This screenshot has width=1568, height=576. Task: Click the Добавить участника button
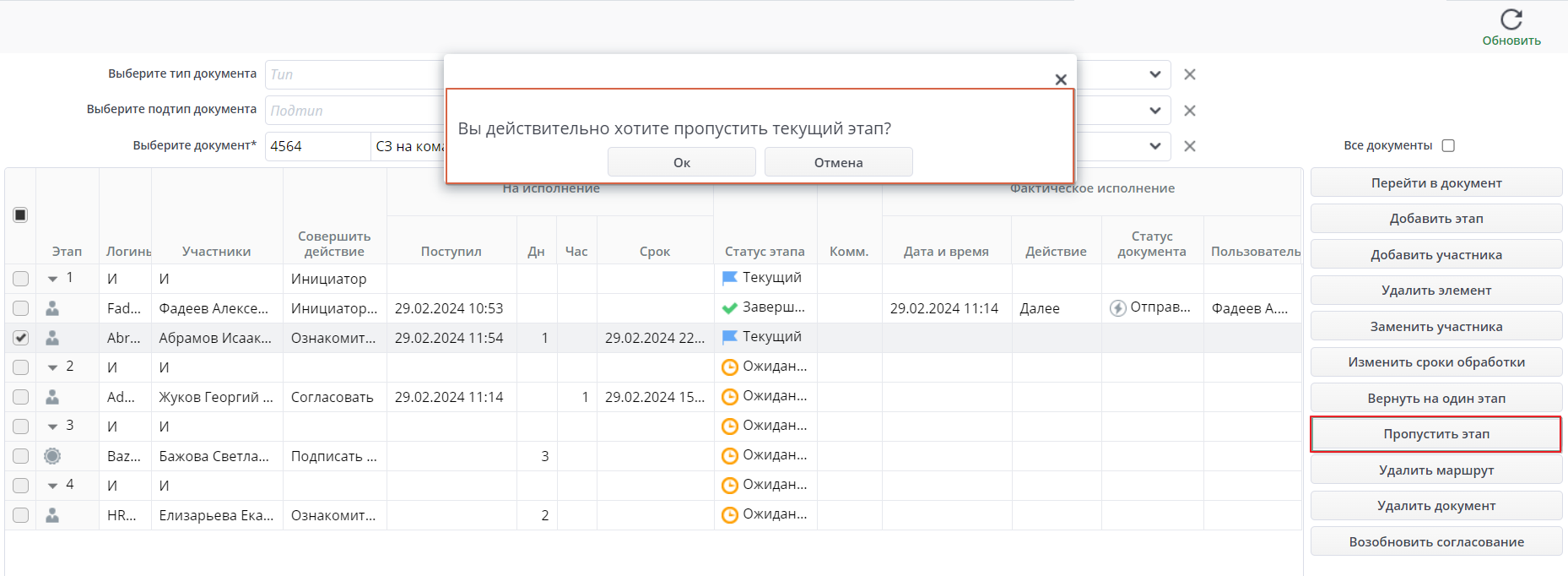click(1436, 254)
